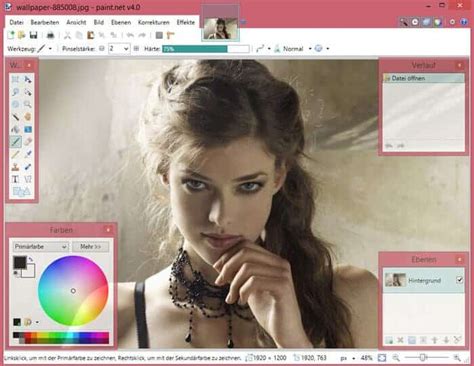Click the primary color swatch
The height and width of the screenshot is (366, 474).
(20, 263)
